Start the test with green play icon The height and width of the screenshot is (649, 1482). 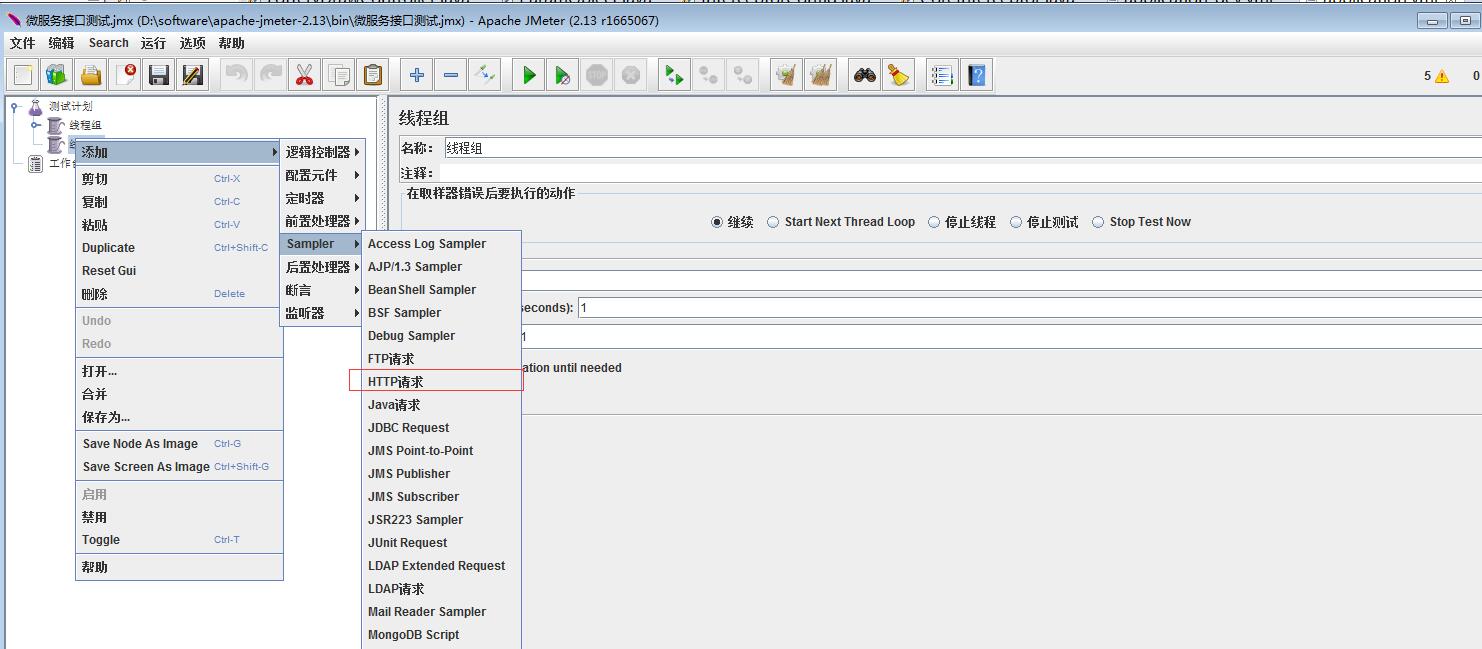529,75
